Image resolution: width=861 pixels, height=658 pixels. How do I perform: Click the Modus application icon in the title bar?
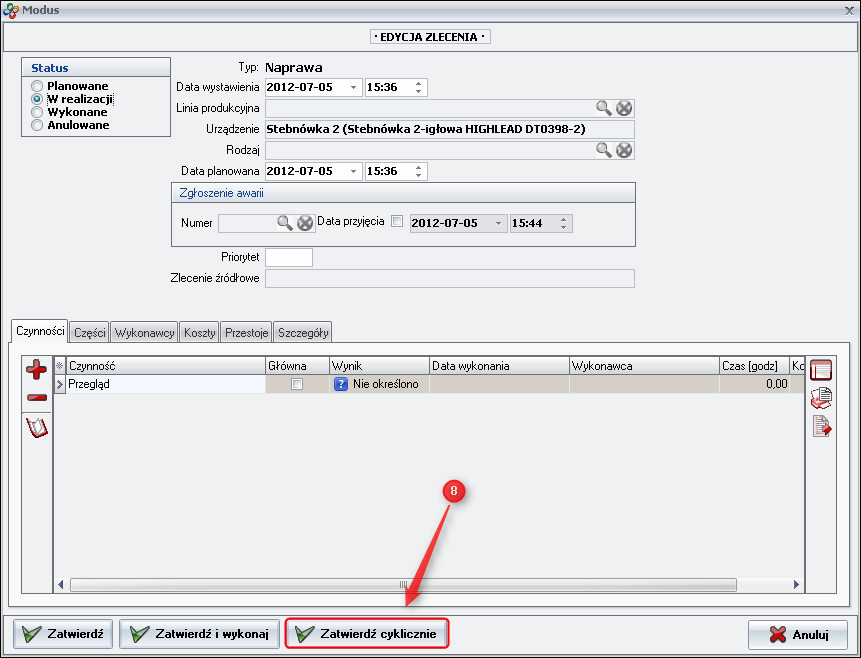click(x=11, y=10)
